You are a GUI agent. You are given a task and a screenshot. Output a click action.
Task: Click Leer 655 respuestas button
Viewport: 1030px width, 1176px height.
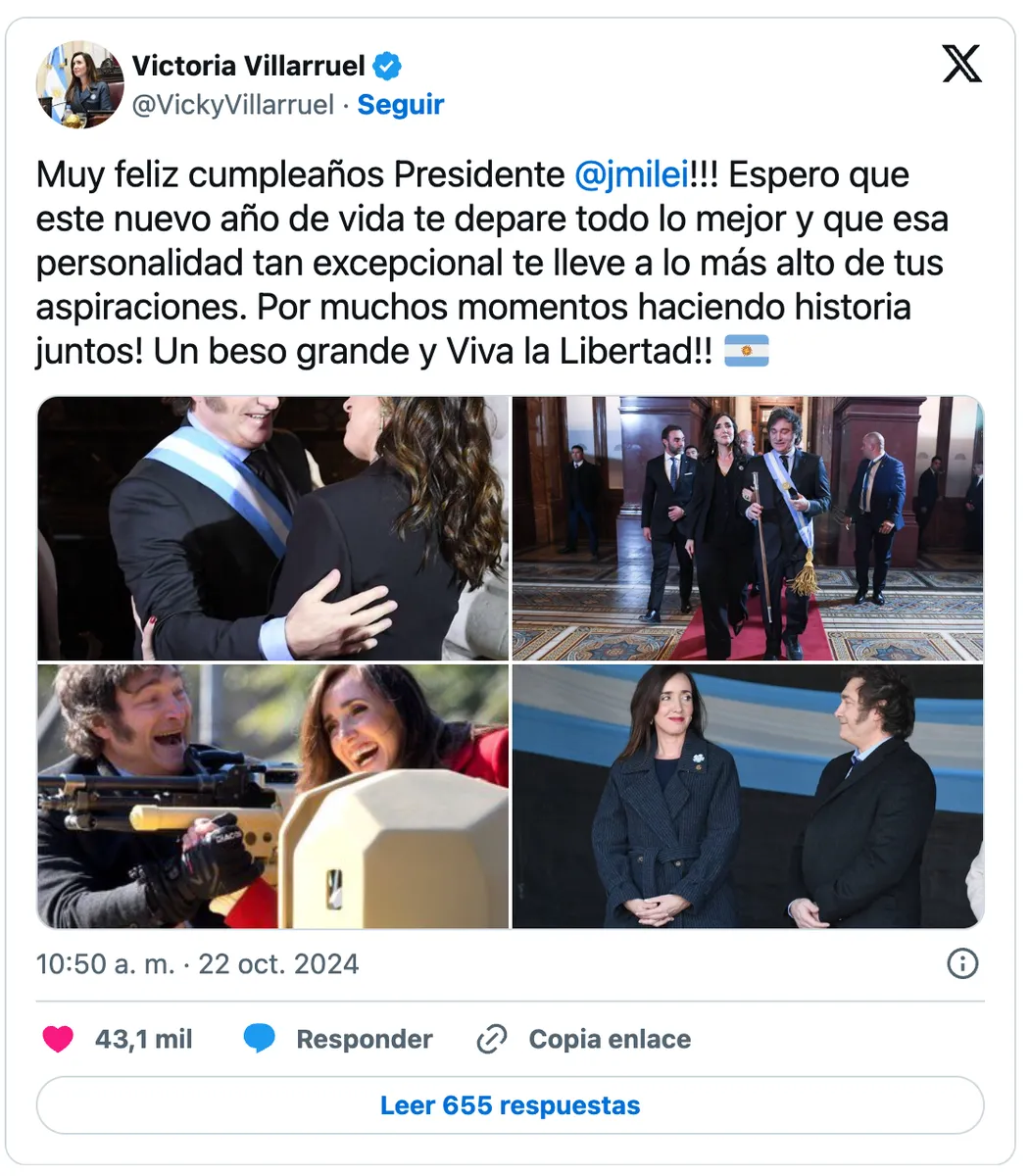pyautogui.click(x=510, y=1105)
